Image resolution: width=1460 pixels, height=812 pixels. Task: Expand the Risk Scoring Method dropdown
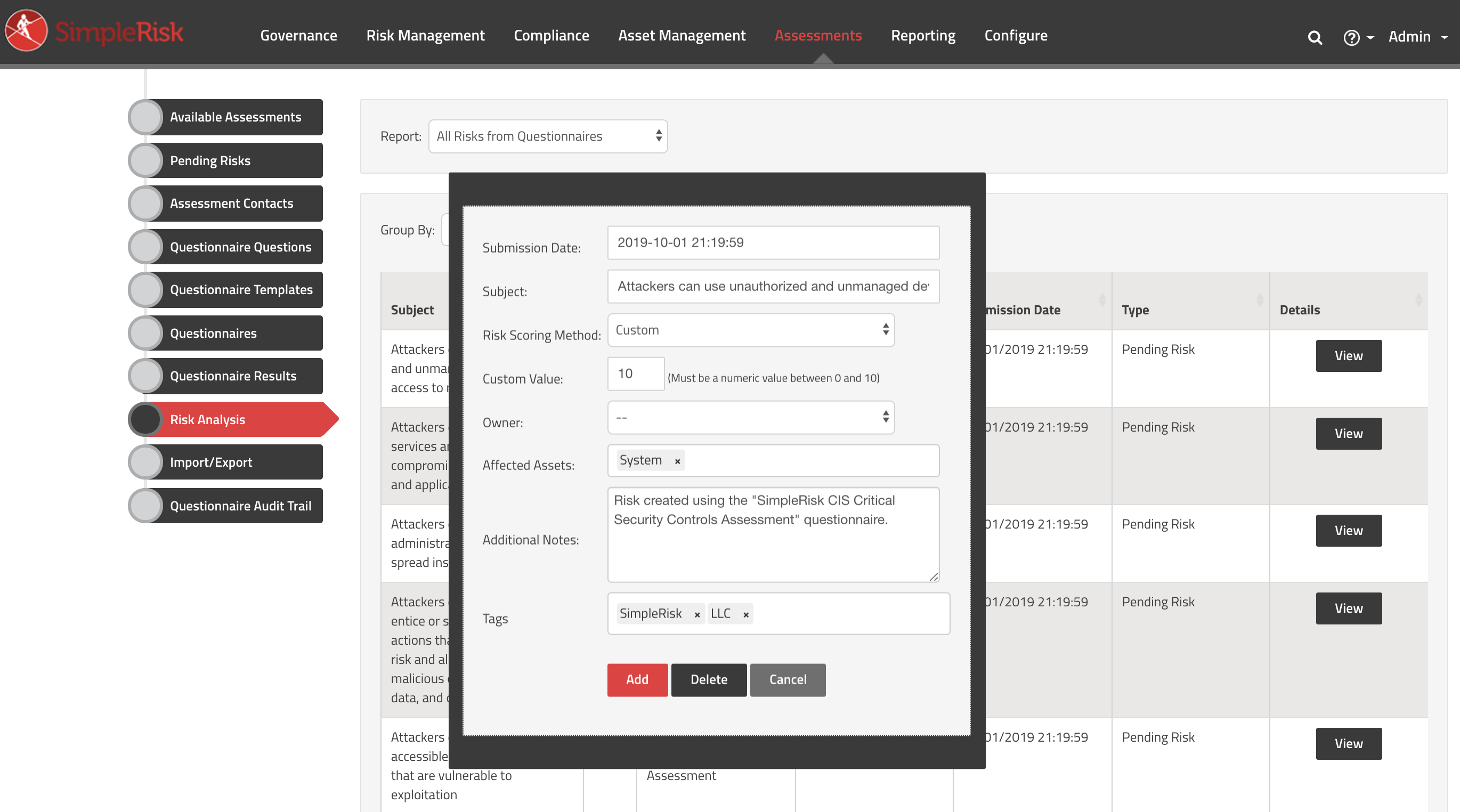[750, 330]
